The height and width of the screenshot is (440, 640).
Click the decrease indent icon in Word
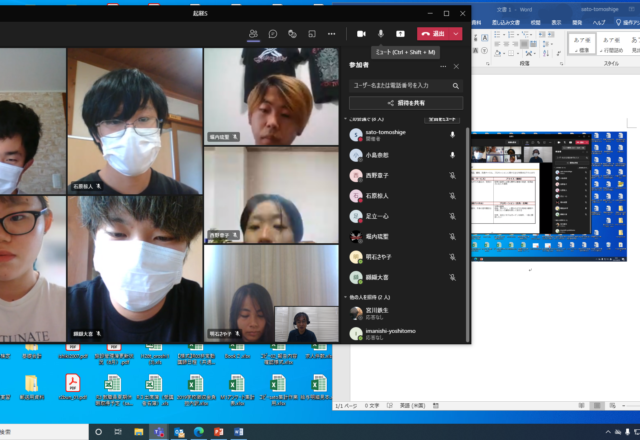[542, 35]
